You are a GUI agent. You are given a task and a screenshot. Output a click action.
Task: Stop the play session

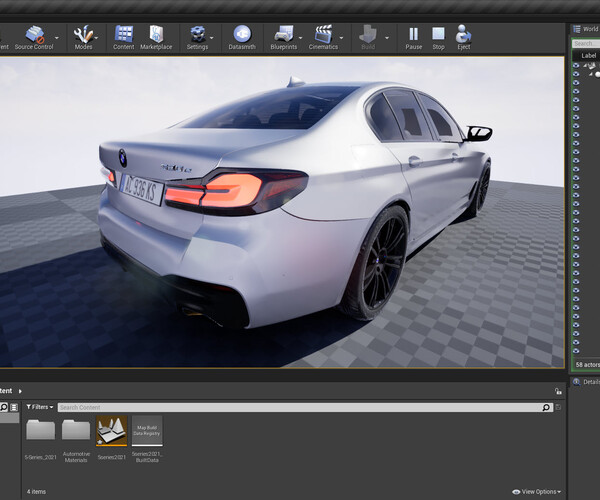tap(439, 37)
